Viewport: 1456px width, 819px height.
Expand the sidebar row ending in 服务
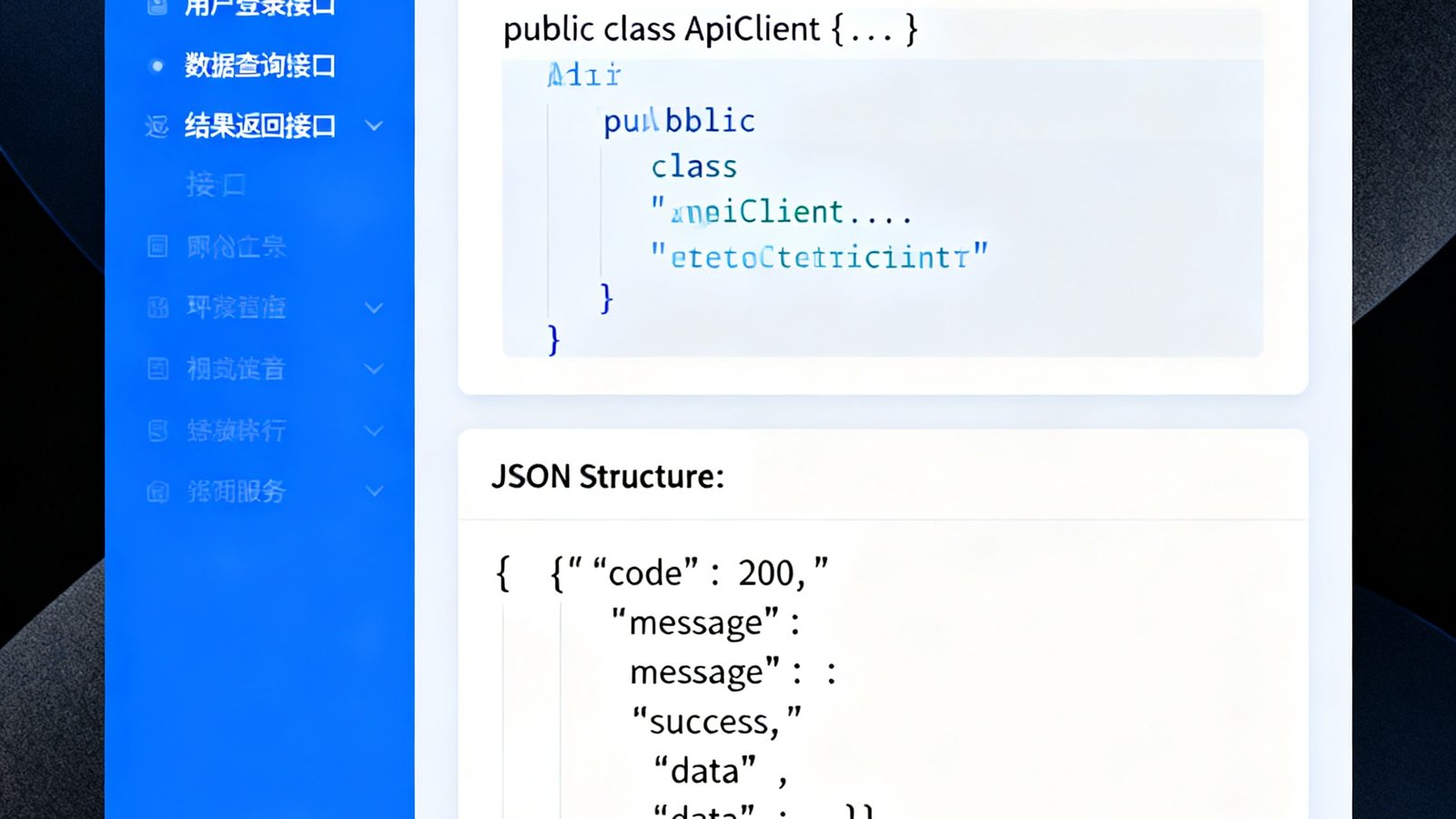(373, 491)
